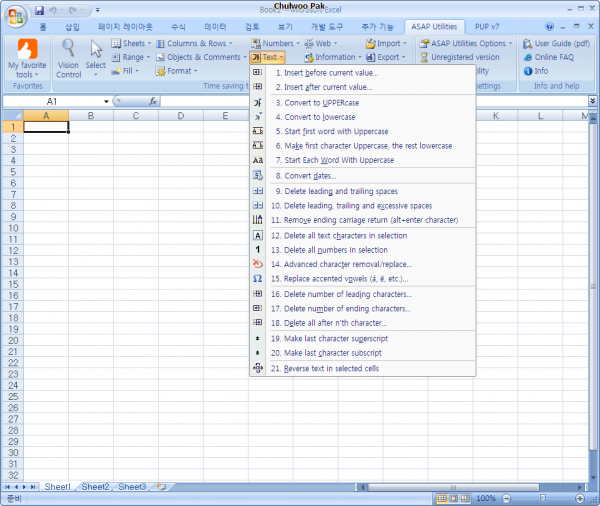Click the Reverse text in selected cells icon
The image size is (600, 506).
click(258, 368)
